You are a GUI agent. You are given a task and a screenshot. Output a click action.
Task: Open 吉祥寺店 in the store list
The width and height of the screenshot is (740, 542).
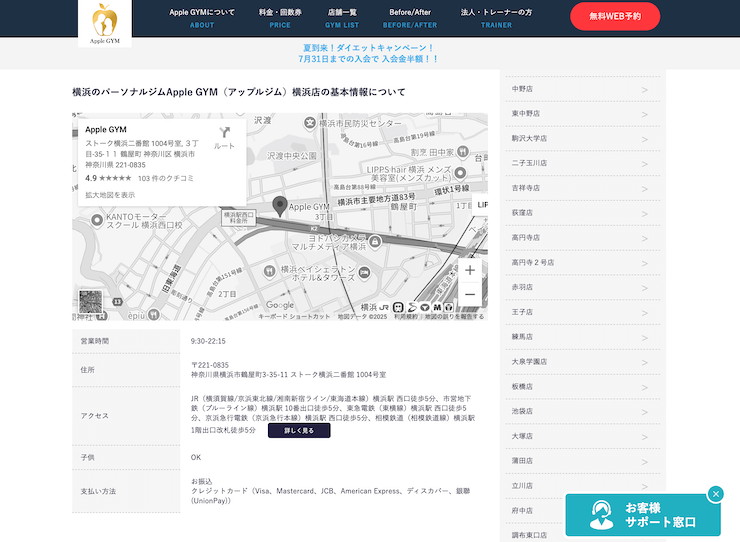(582, 188)
